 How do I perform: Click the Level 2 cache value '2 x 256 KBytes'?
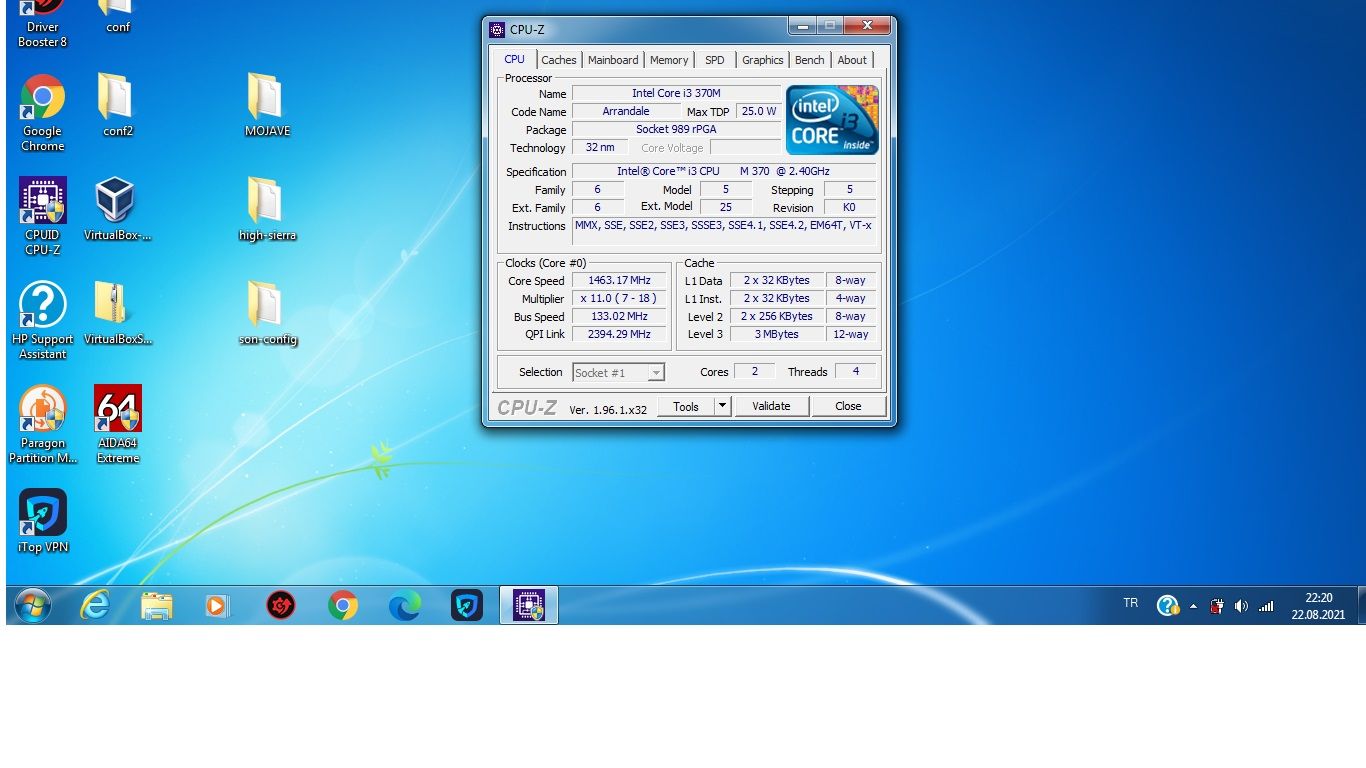coord(777,316)
